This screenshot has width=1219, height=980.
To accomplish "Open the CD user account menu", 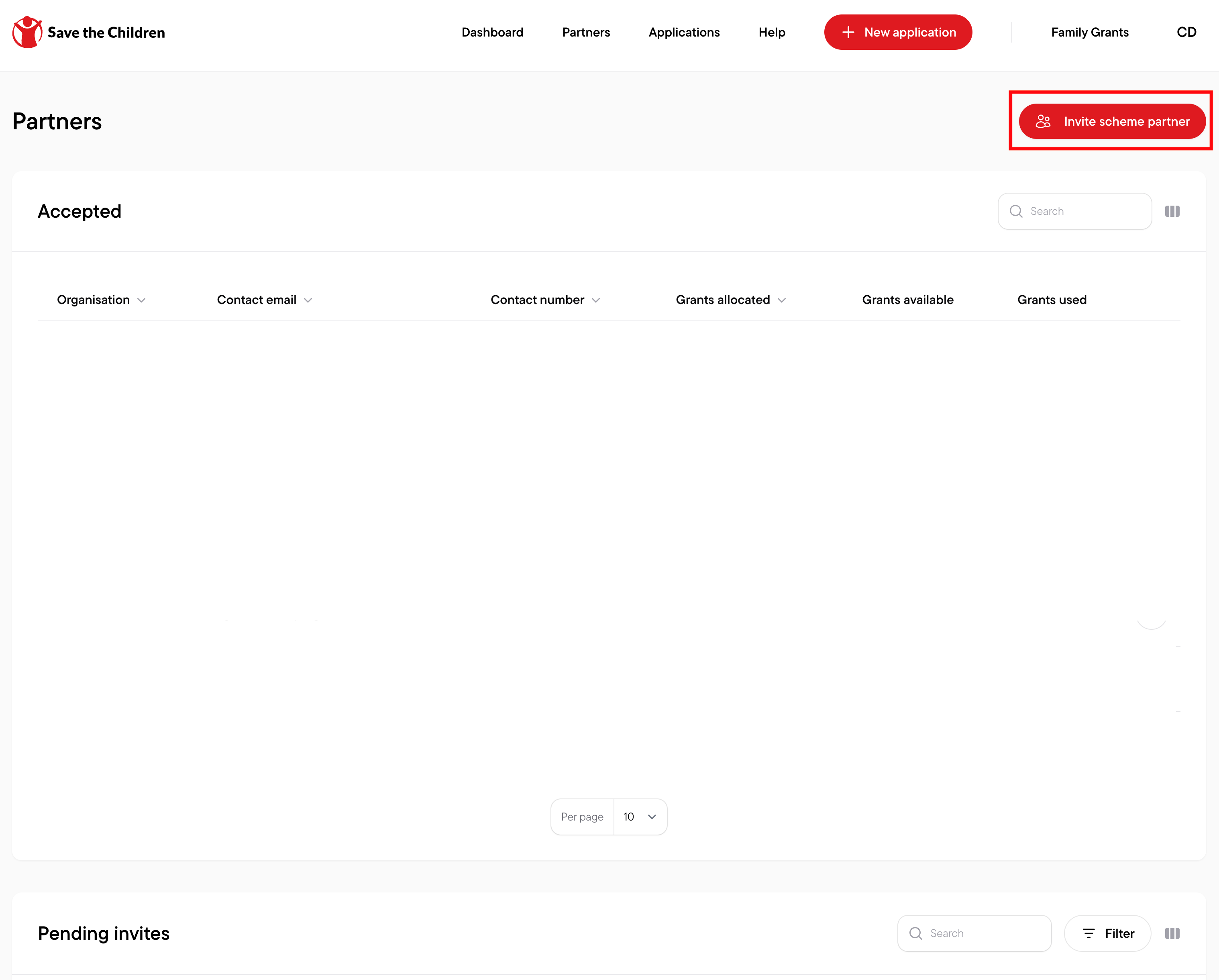I will [x=1186, y=32].
